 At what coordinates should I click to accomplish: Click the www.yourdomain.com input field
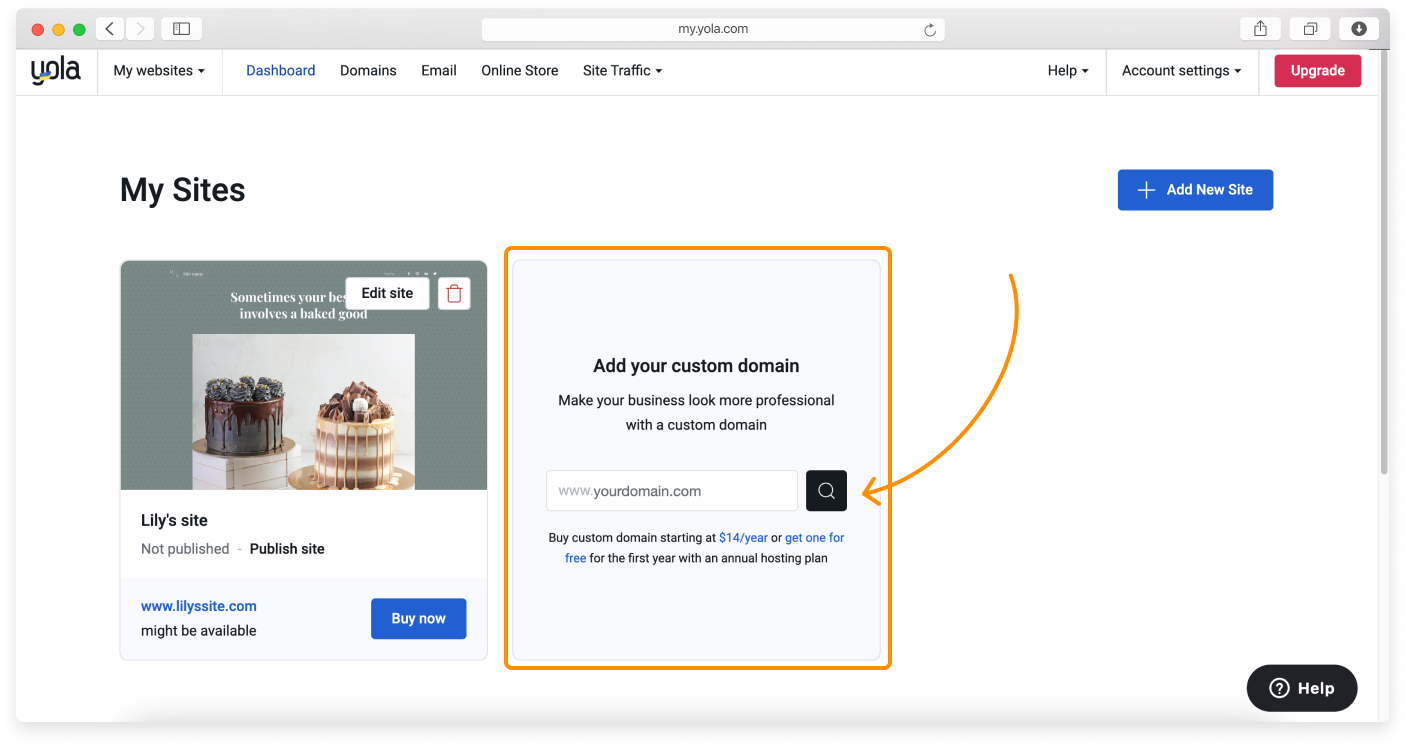point(671,490)
